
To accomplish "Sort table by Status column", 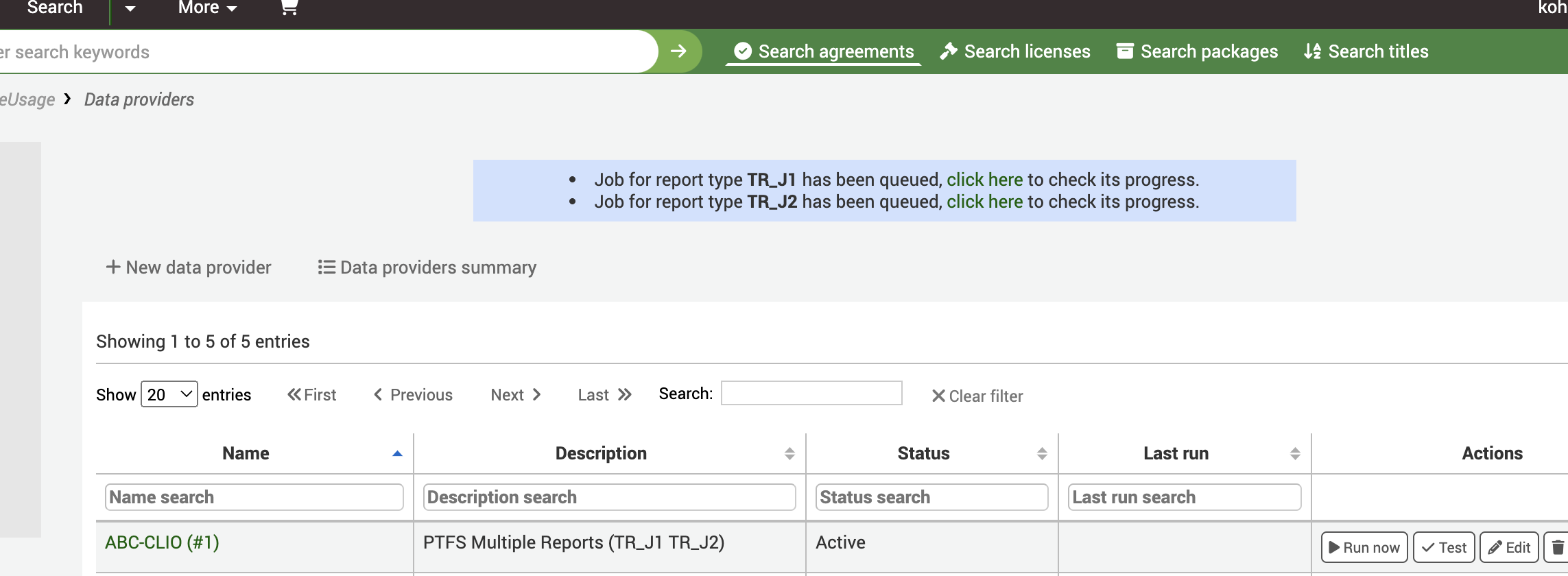I will tap(923, 453).
